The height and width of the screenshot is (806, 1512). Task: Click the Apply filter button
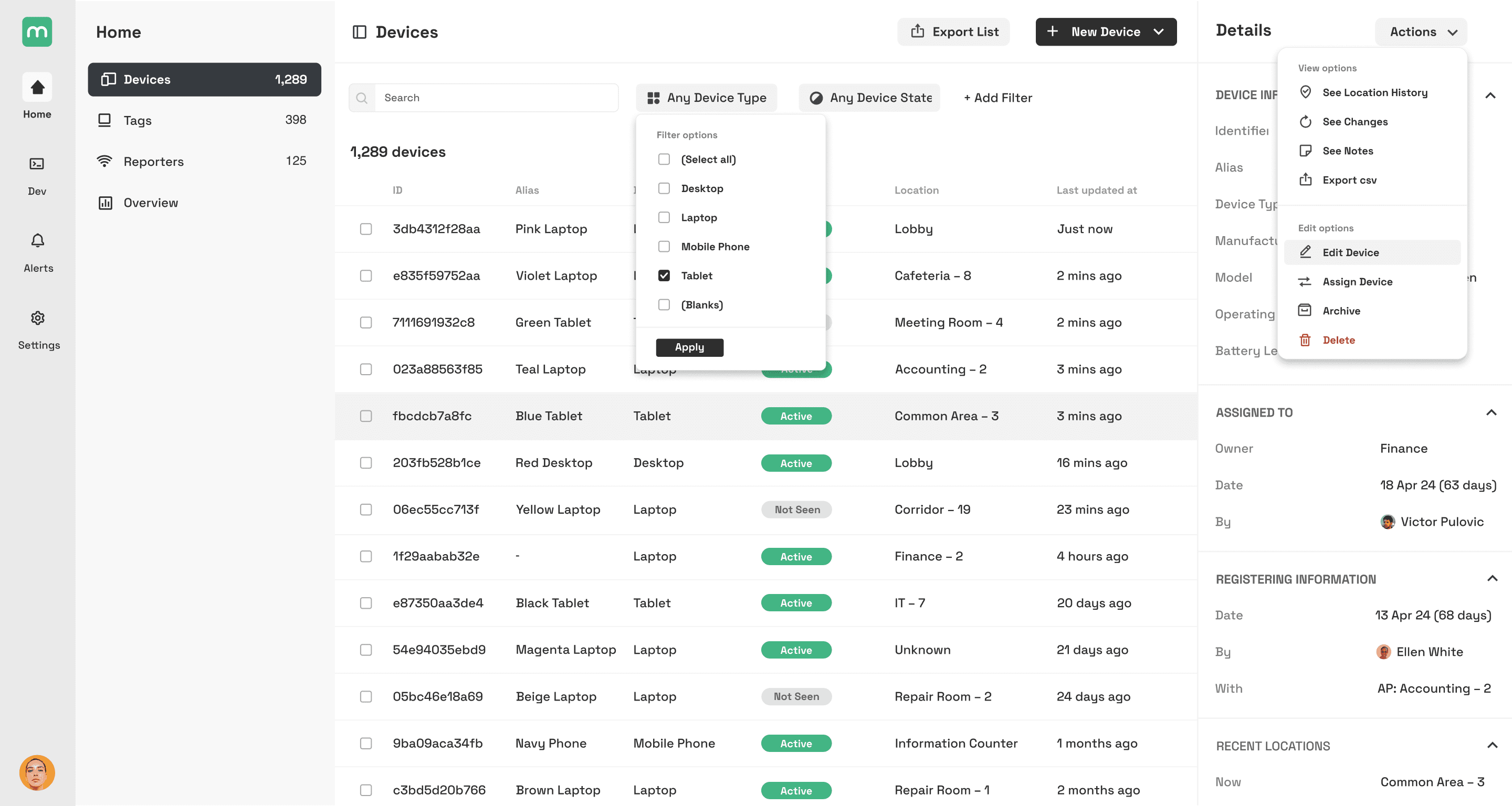pyautogui.click(x=690, y=347)
